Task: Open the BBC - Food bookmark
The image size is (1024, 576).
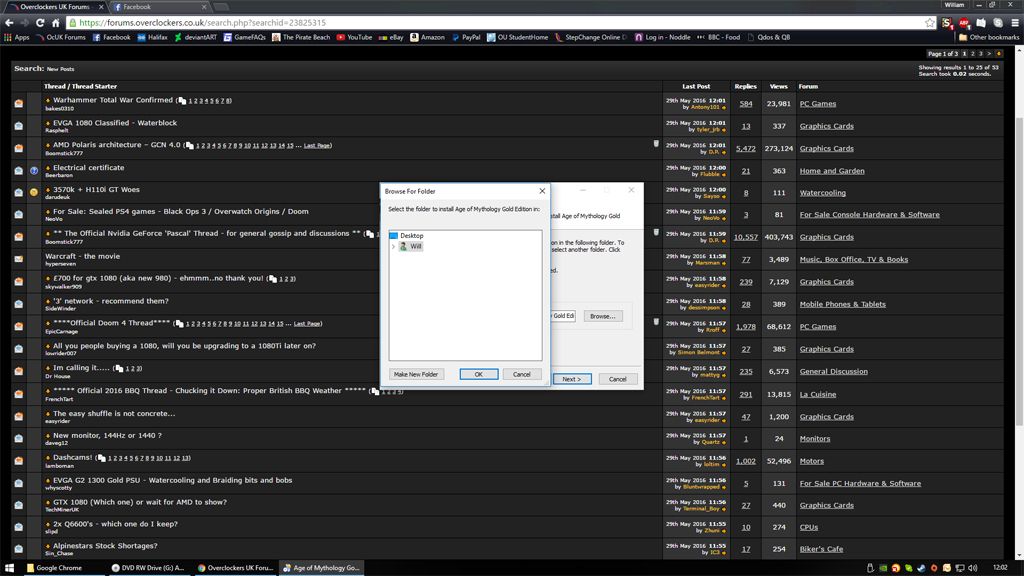Action: tap(718, 37)
